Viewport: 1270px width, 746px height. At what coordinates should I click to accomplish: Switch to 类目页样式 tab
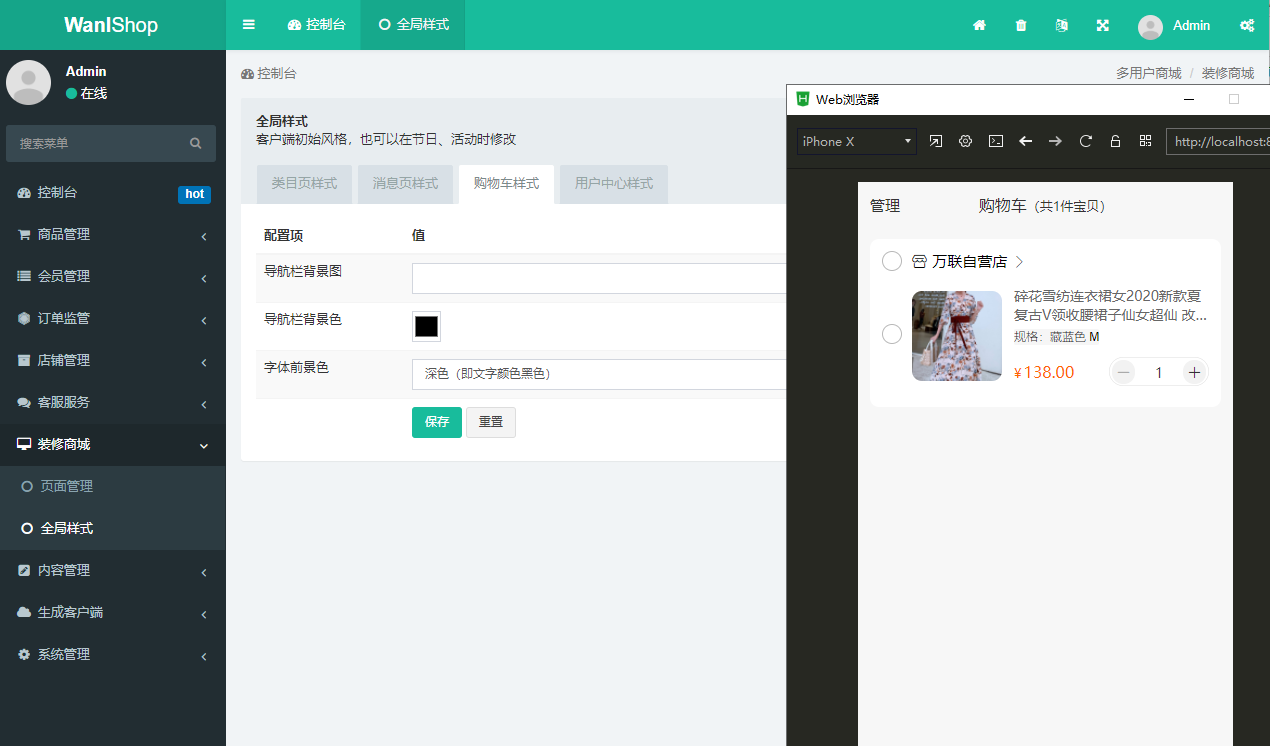[304, 184]
